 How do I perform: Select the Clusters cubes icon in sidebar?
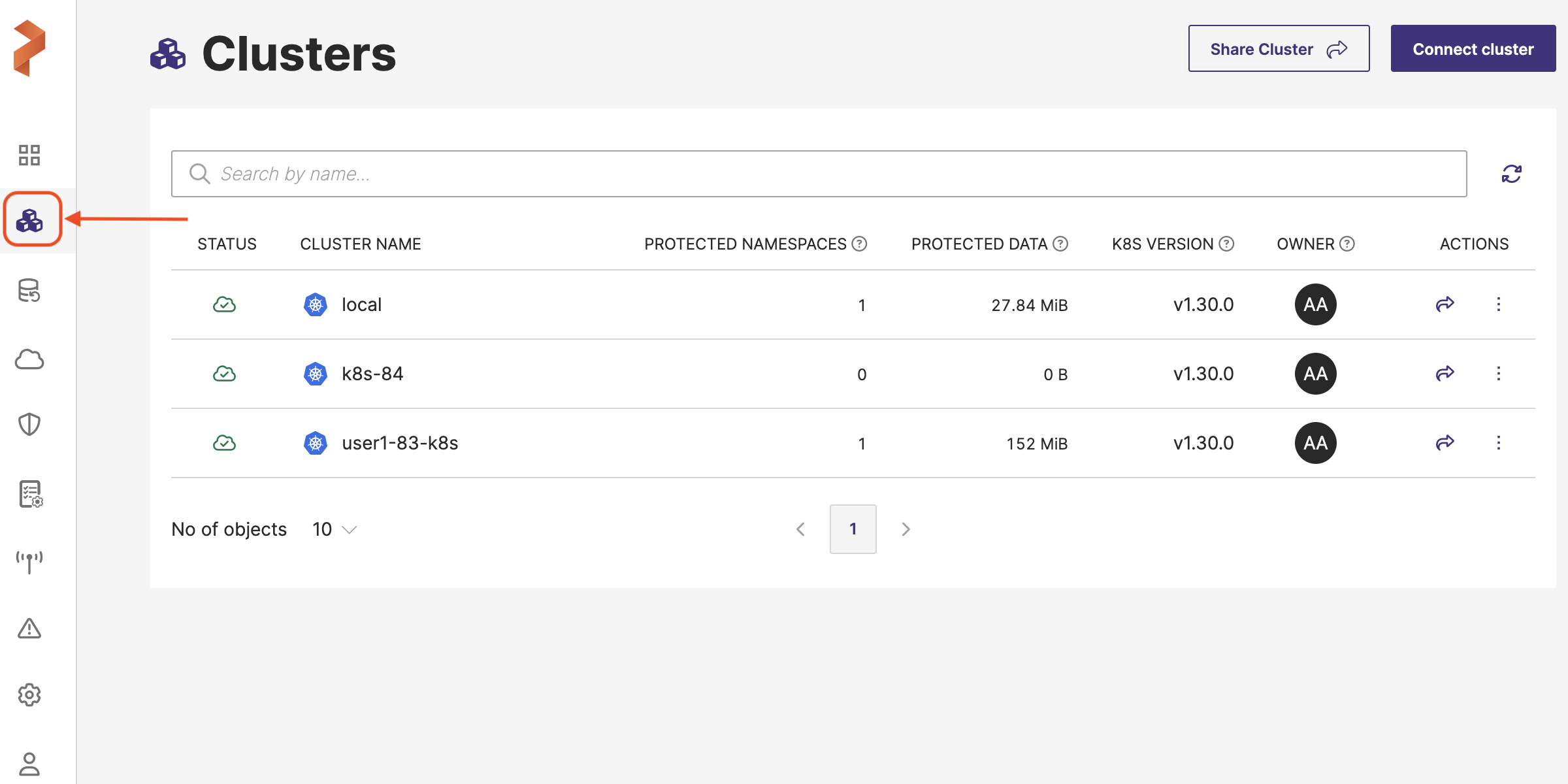tap(30, 220)
